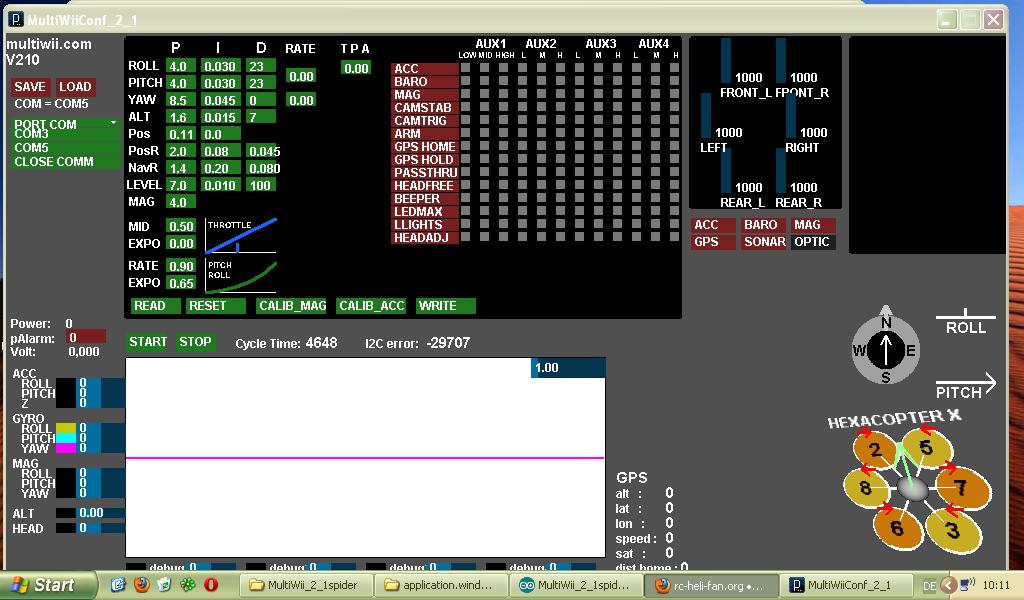Screen dimensions: 1024x600
Task: Click the graph scale slider at 1.00
Action: pos(567,368)
